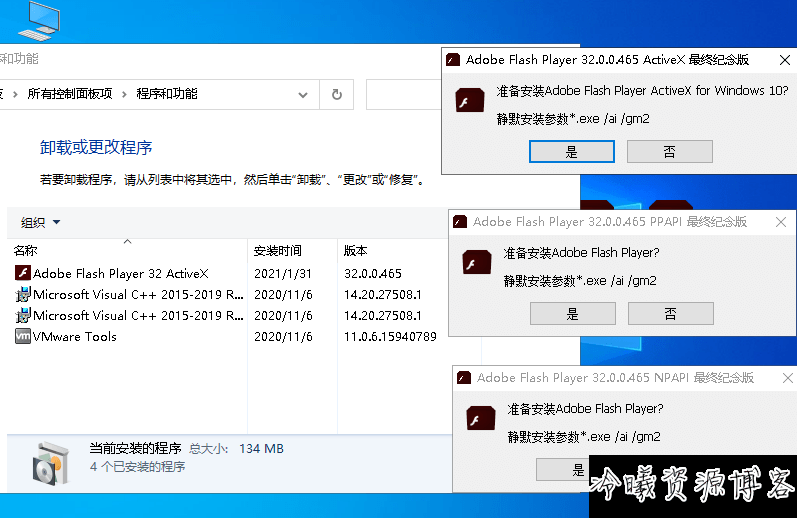Click version 32.0.0.465 cell
The width and height of the screenshot is (797, 518).
[373, 273]
